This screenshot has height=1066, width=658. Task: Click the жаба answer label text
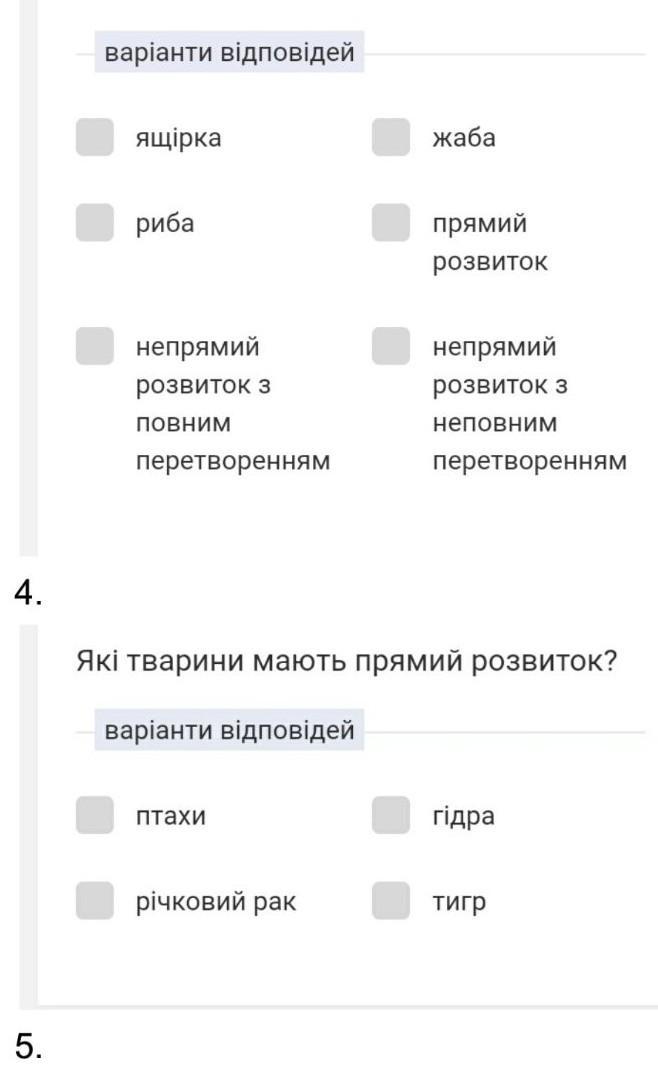click(x=463, y=138)
